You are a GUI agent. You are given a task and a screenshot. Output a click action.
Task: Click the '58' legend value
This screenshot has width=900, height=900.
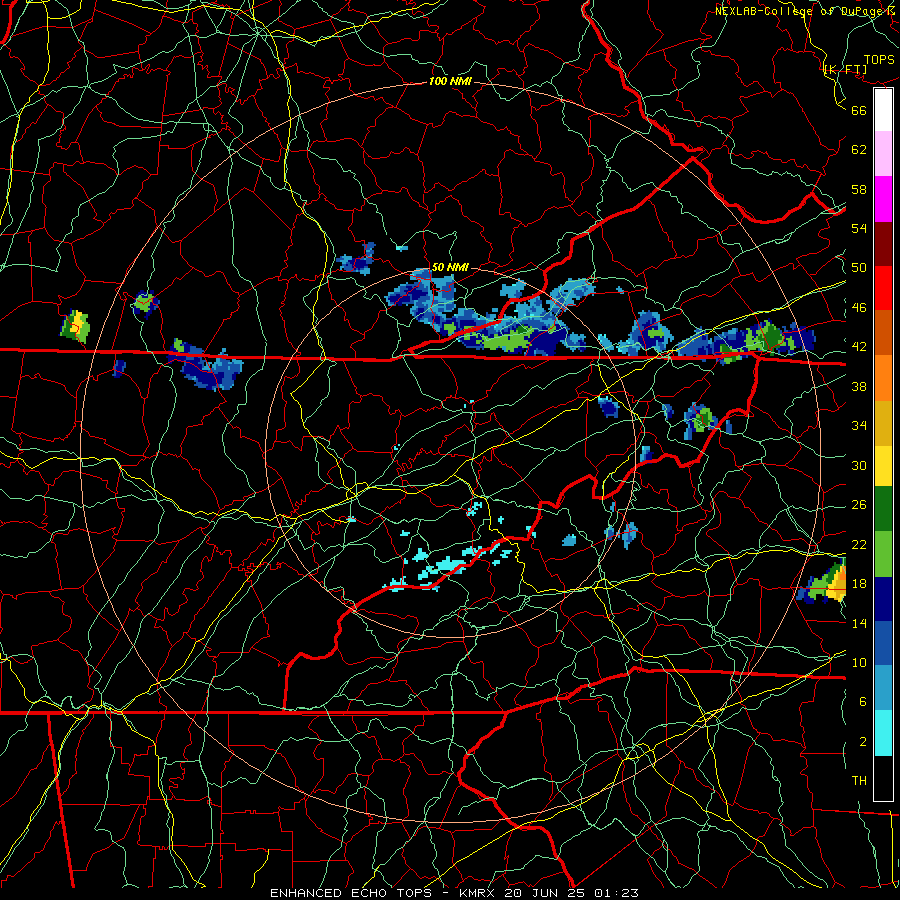click(859, 189)
